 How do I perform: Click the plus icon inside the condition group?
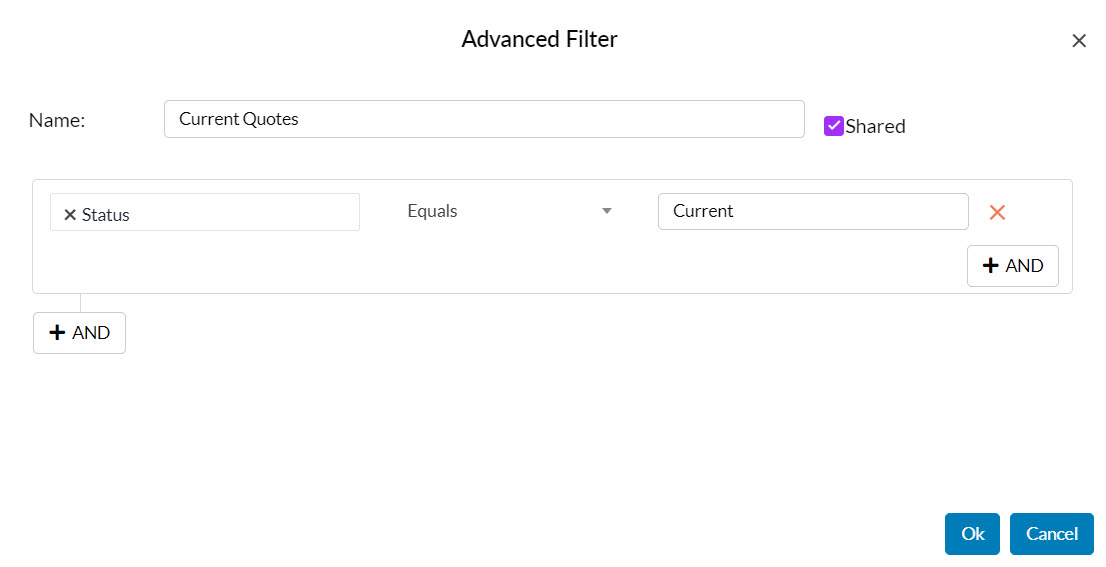991,266
